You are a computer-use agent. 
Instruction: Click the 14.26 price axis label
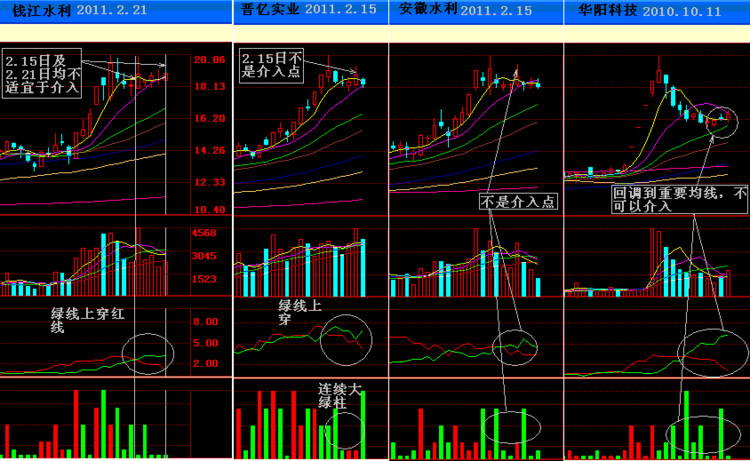[x=210, y=151]
